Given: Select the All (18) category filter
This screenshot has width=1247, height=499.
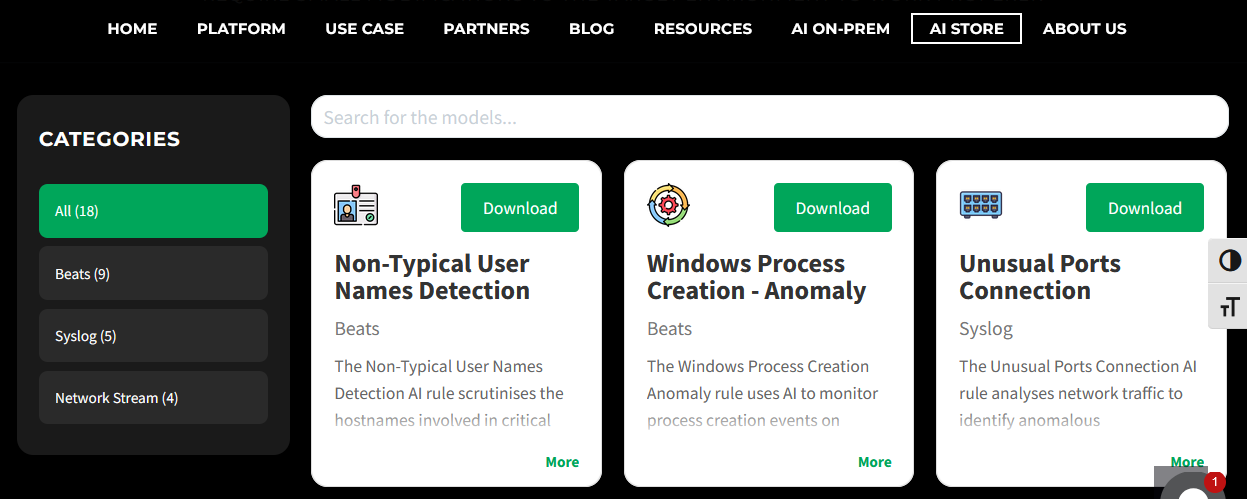Looking at the screenshot, I should [153, 211].
